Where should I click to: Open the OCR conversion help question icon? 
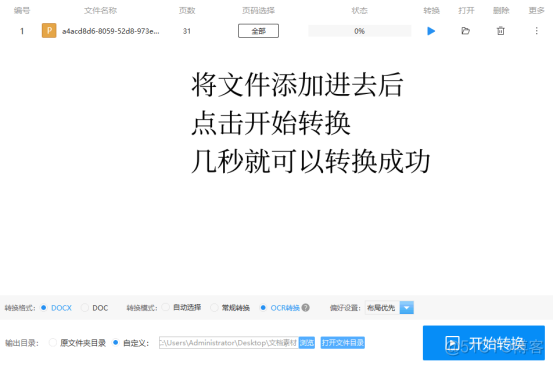click(x=306, y=308)
